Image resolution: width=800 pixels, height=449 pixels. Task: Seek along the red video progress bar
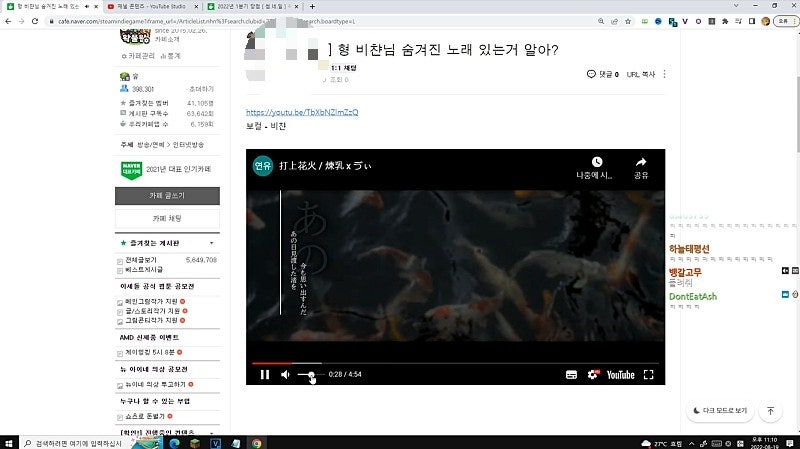(455, 363)
